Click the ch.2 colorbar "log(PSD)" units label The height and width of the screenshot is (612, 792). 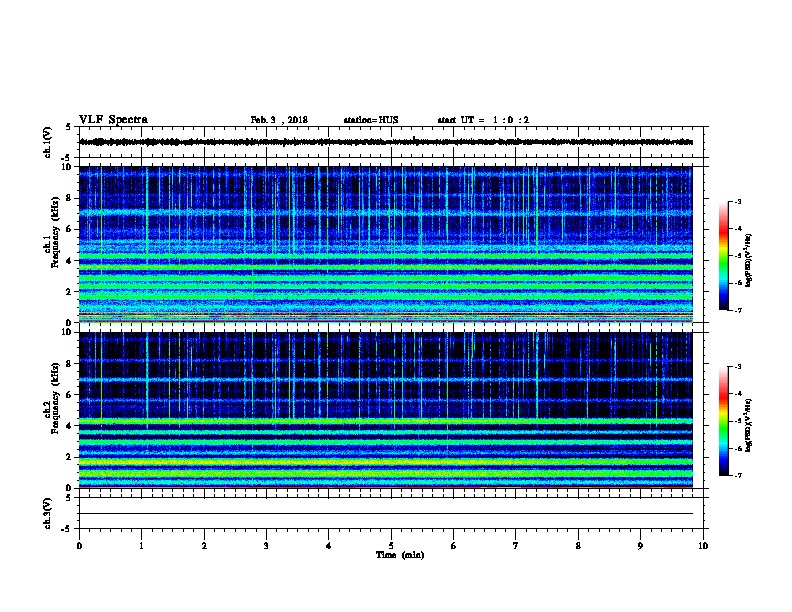(748, 426)
